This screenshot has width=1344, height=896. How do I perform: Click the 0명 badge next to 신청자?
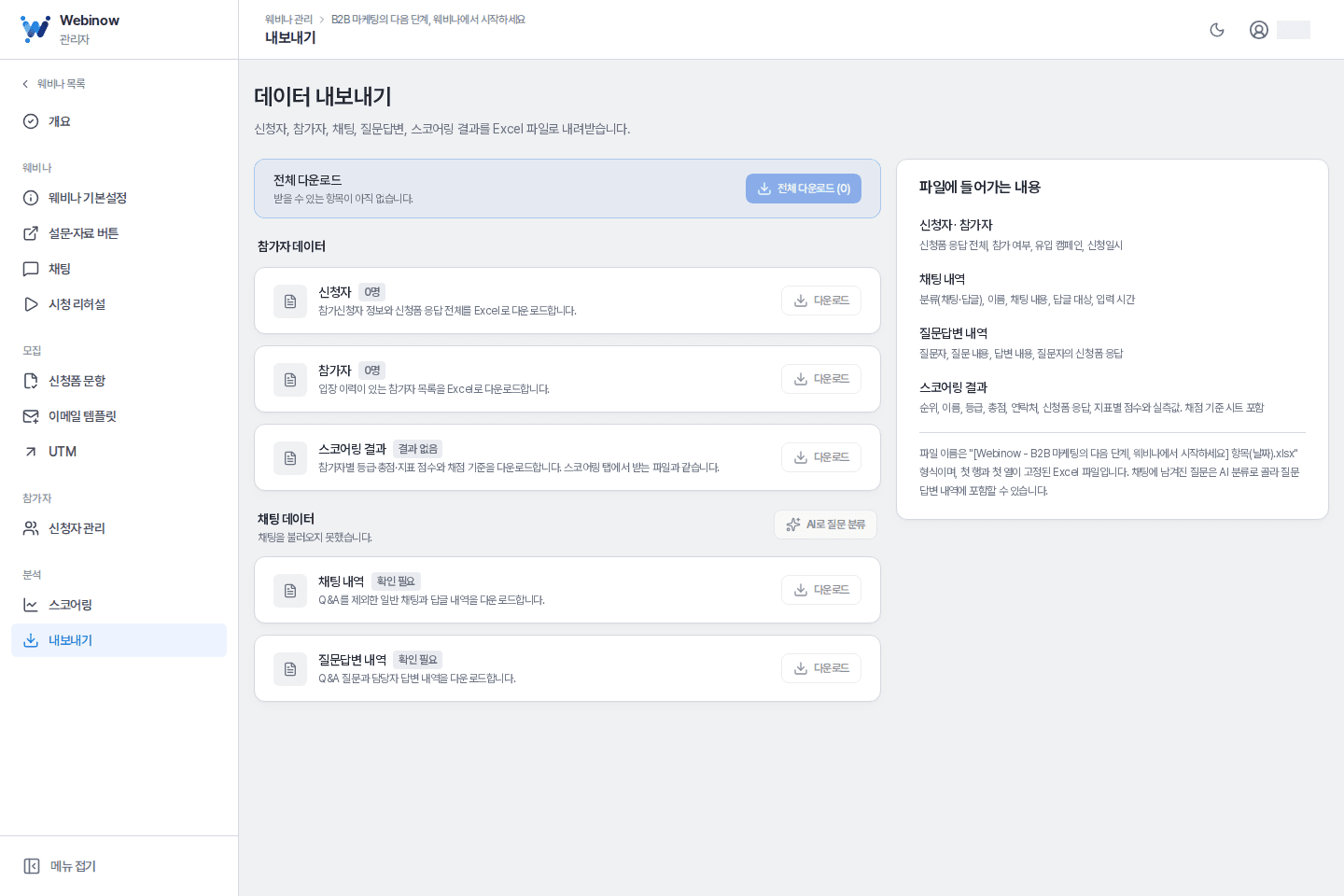[x=372, y=292]
